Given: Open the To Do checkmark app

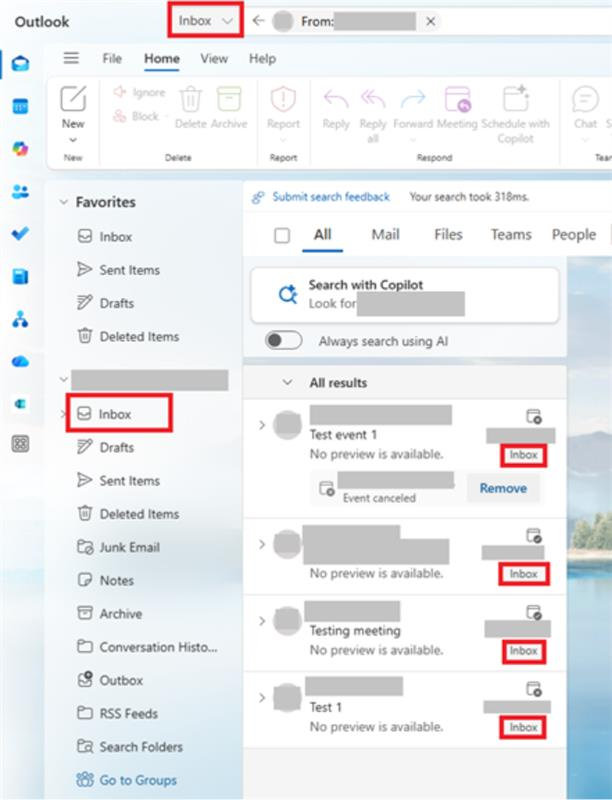Looking at the screenshot, I should (x=20, y=234).
